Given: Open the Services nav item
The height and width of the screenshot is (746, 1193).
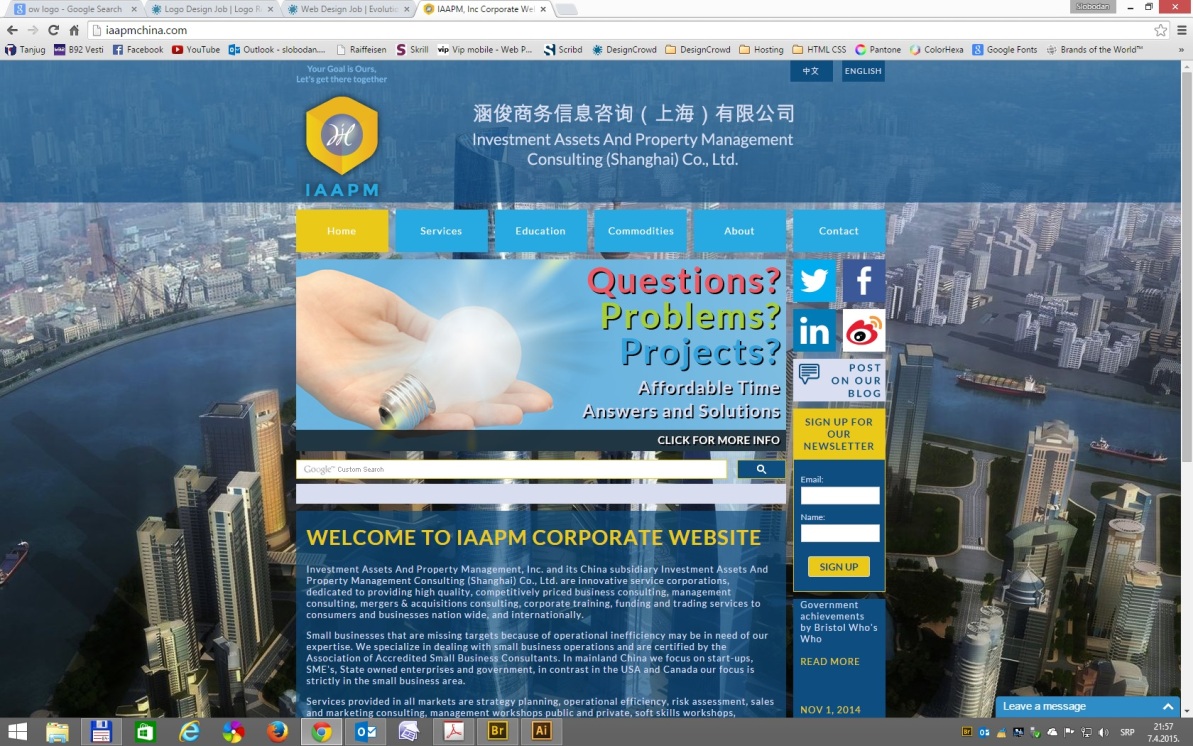Looking at the screenshot, I should 441,231.
